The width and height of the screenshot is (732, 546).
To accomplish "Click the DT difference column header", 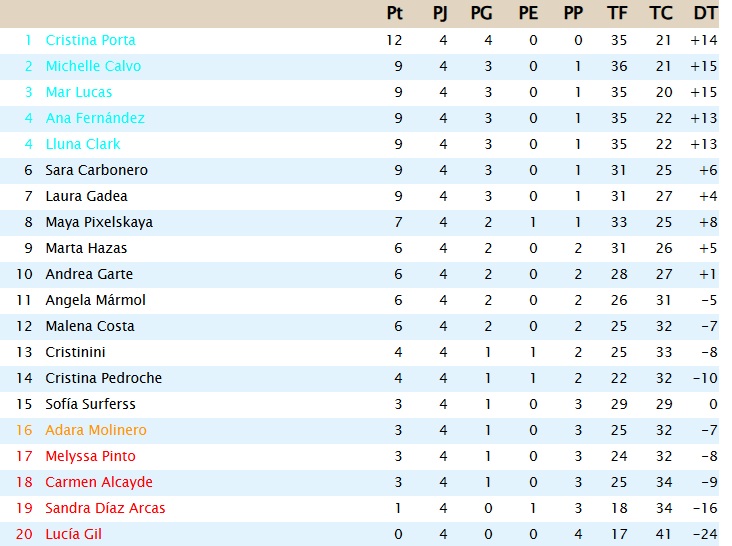I will tap(705, 13).
